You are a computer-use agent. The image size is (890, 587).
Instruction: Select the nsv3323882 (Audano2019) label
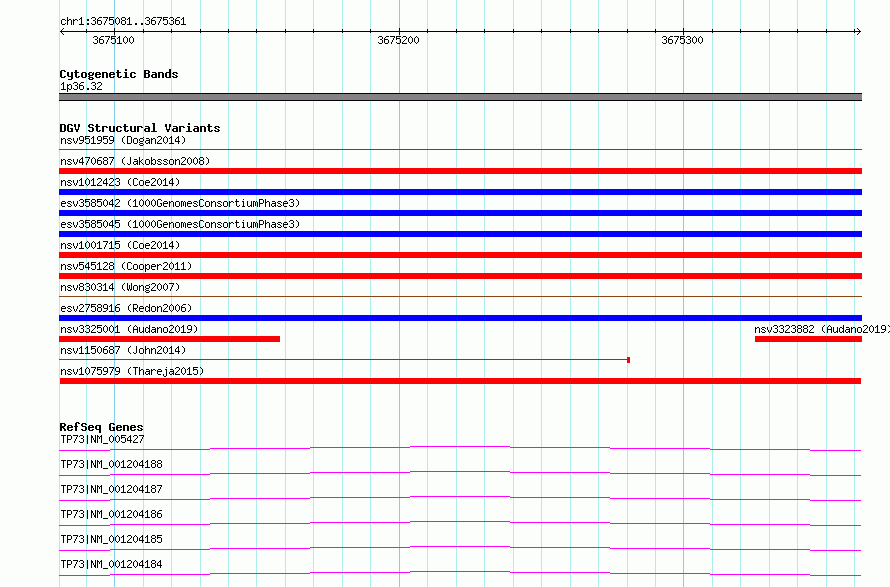click(x=822, y=329)
